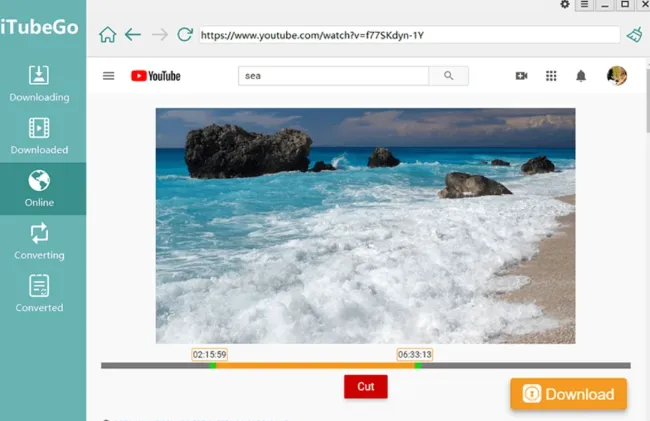Click the sea waves video player

pos(365,226)
